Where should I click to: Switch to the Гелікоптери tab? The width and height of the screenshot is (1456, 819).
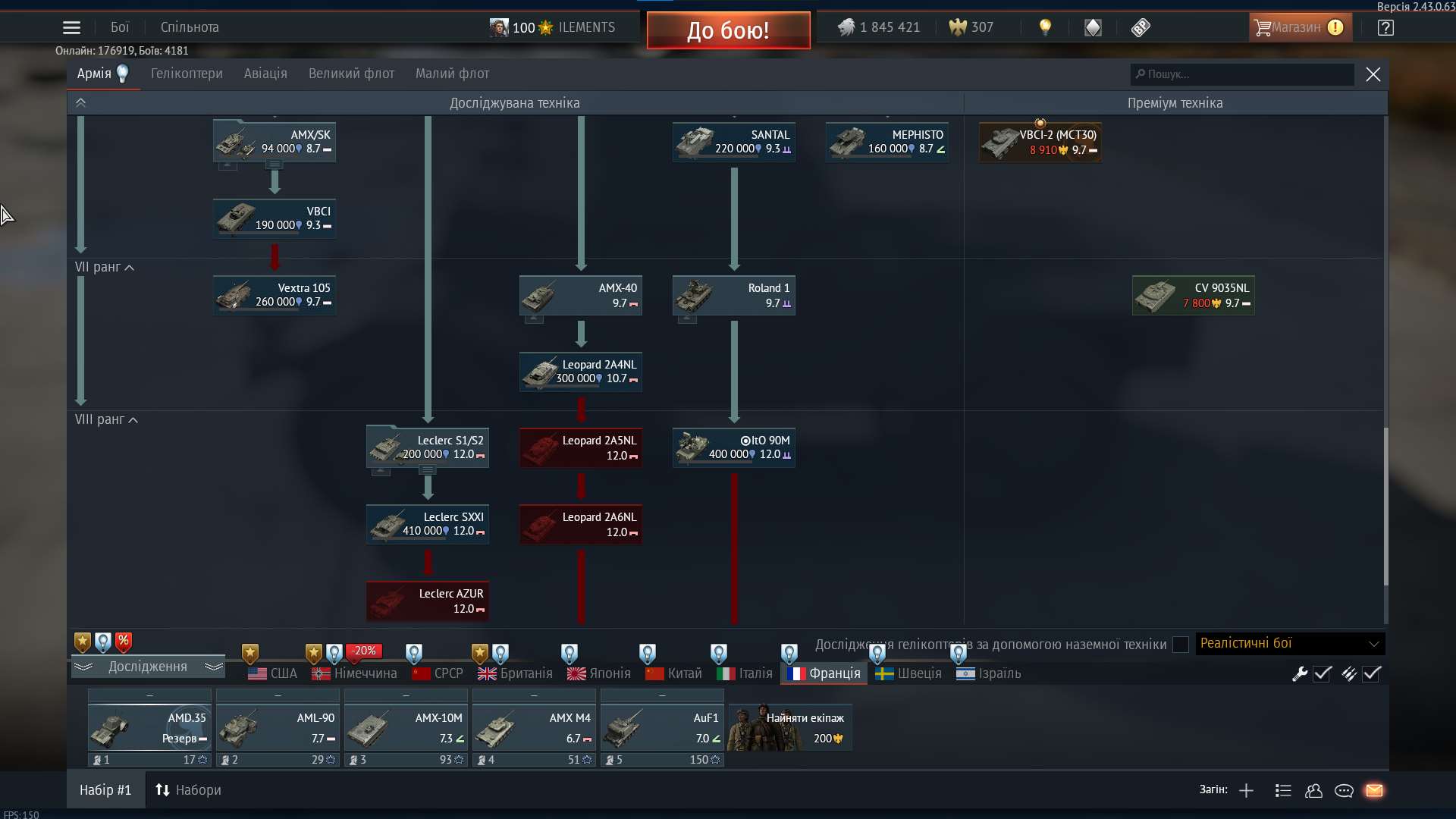point(187,74)
